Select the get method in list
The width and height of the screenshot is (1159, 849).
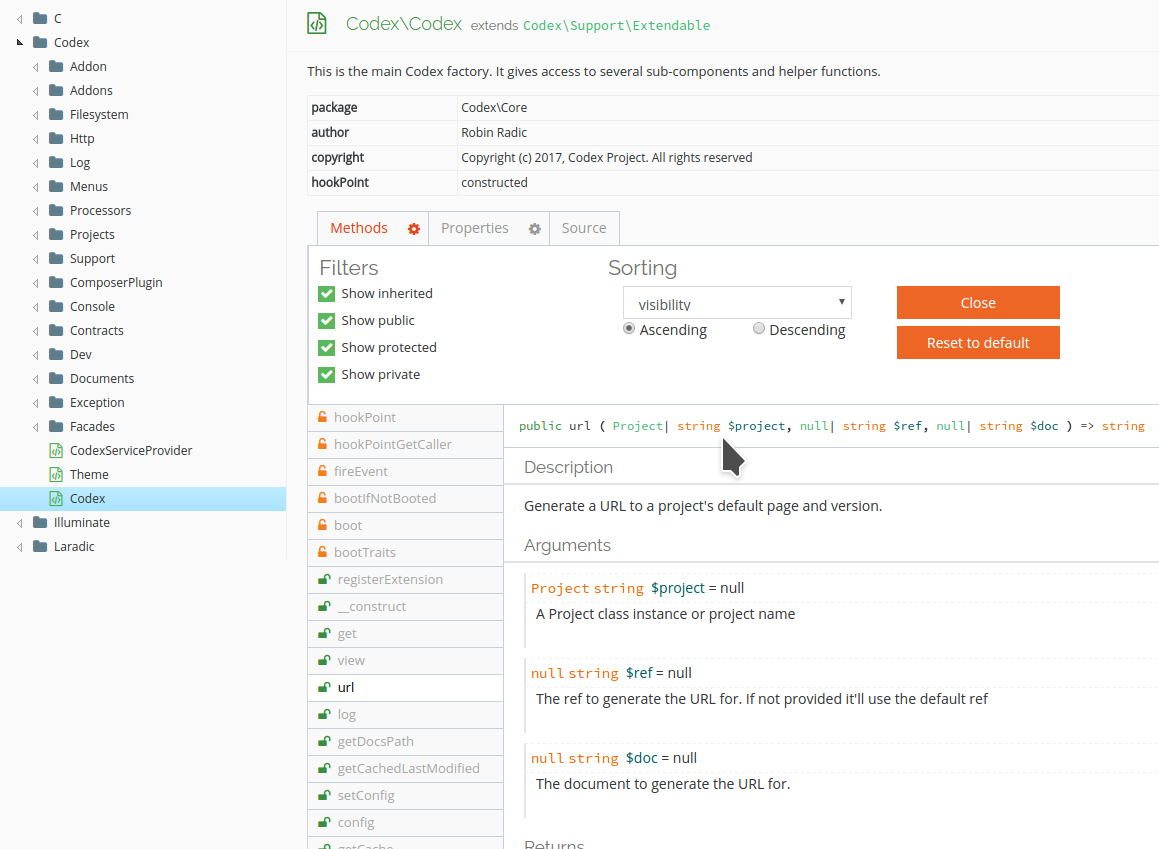(405, 633)
